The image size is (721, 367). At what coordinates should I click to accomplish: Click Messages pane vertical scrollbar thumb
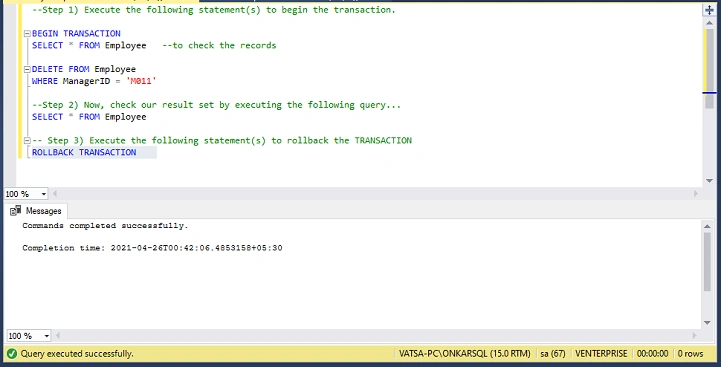(708, 261)
